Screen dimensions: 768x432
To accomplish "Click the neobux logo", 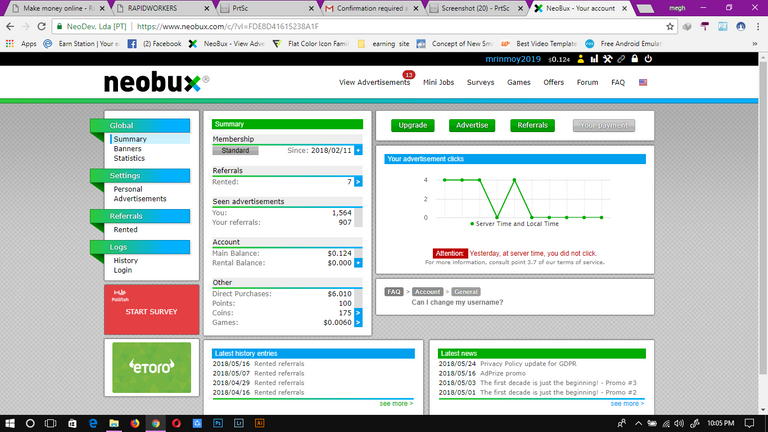I will pyautogui.click(x=156, y=82).
